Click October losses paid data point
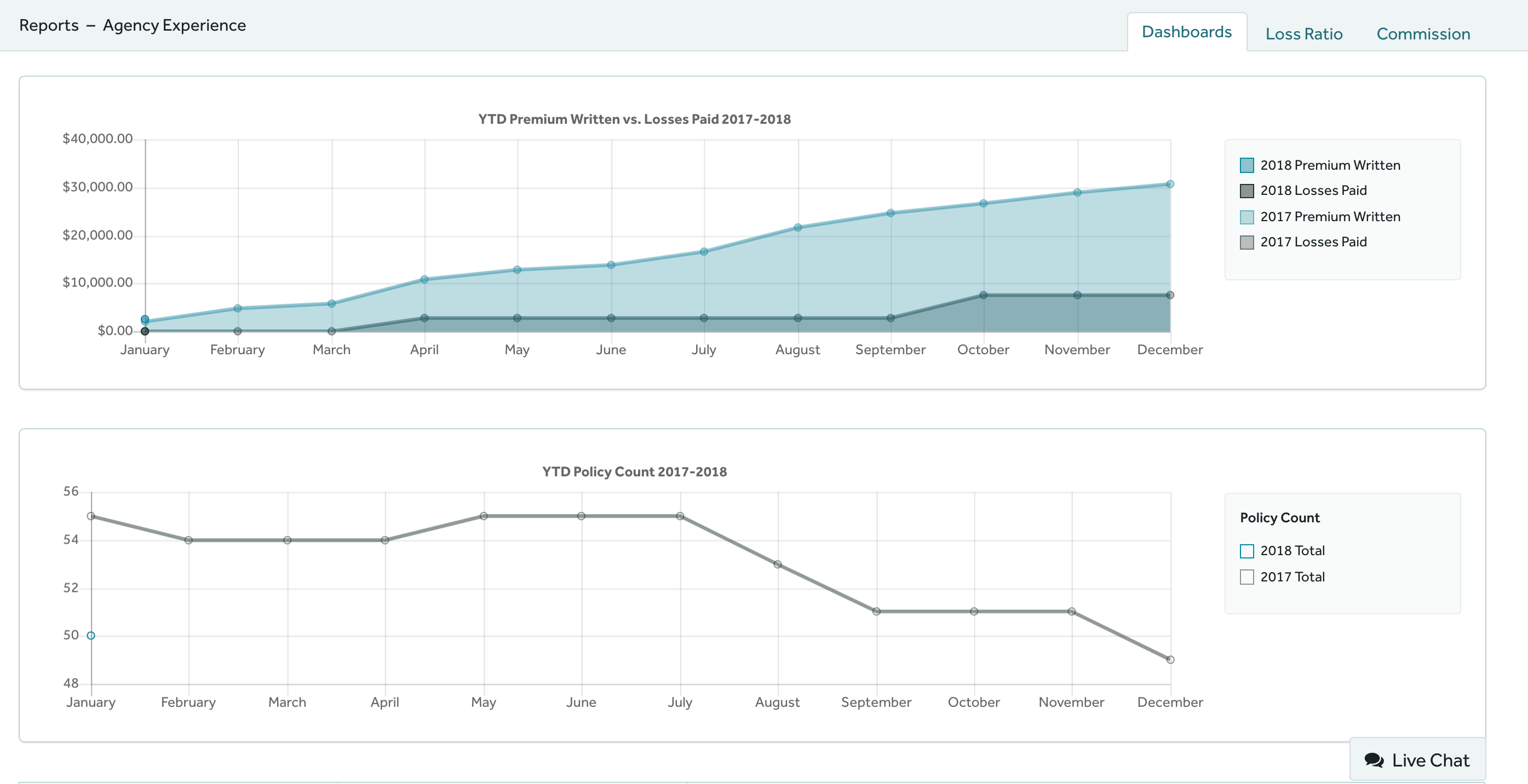 click(983, 295)
